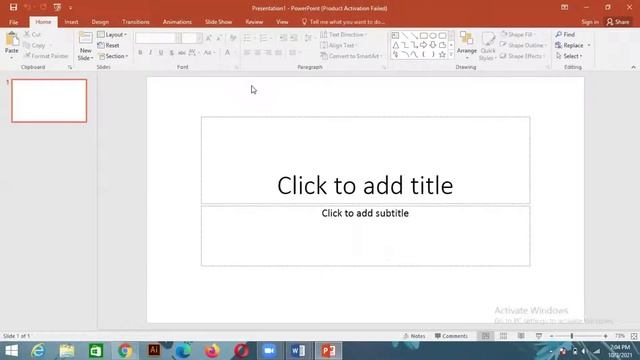640x360 pixels.
Task: Collapse the ribbon with the caret
Action: click(x=633, y=67)
